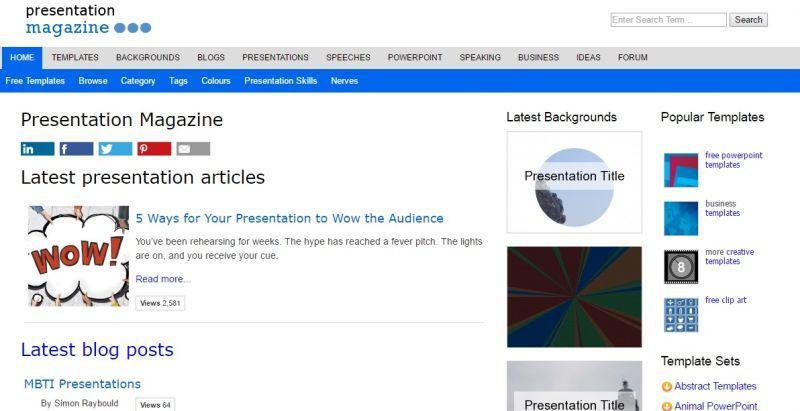Click the Read more link
The width and height of the screenshot is (800, 411).
tap(163, 279)
